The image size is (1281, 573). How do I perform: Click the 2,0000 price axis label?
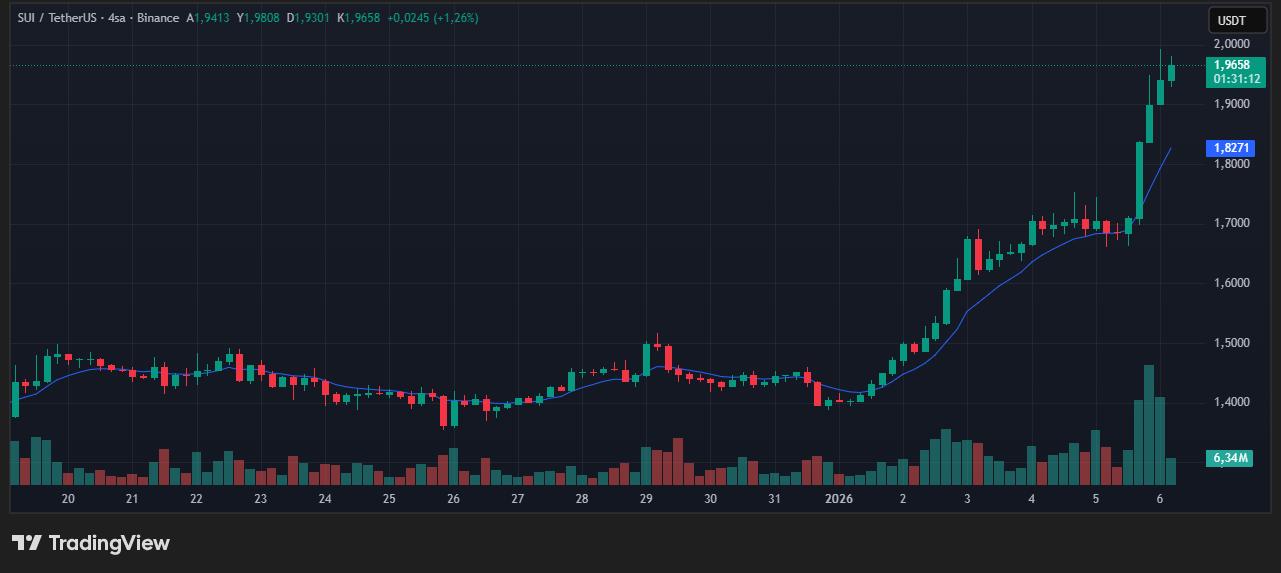coord(1230,44)
